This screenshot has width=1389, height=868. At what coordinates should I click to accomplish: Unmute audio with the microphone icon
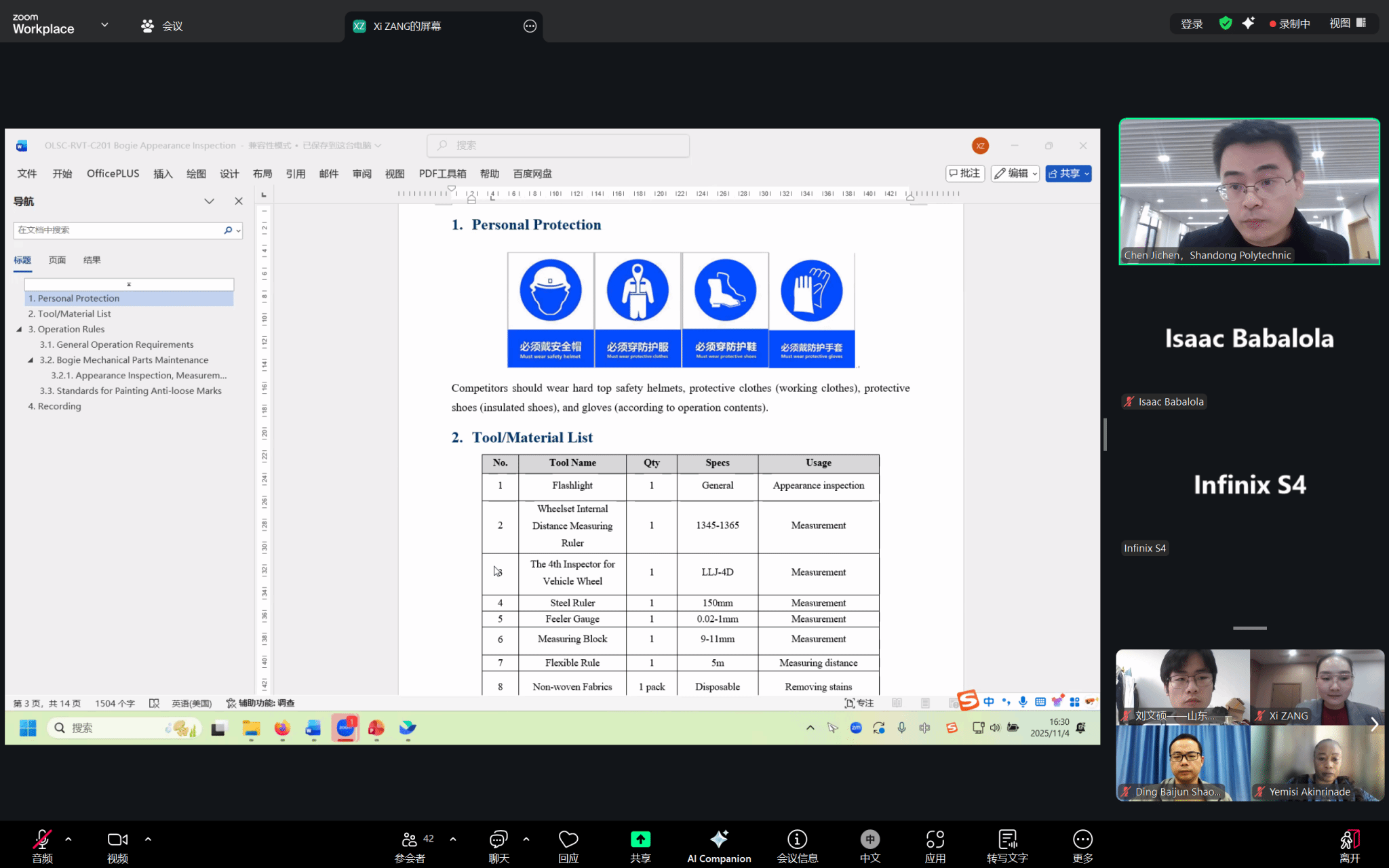(x=42, y=840)
